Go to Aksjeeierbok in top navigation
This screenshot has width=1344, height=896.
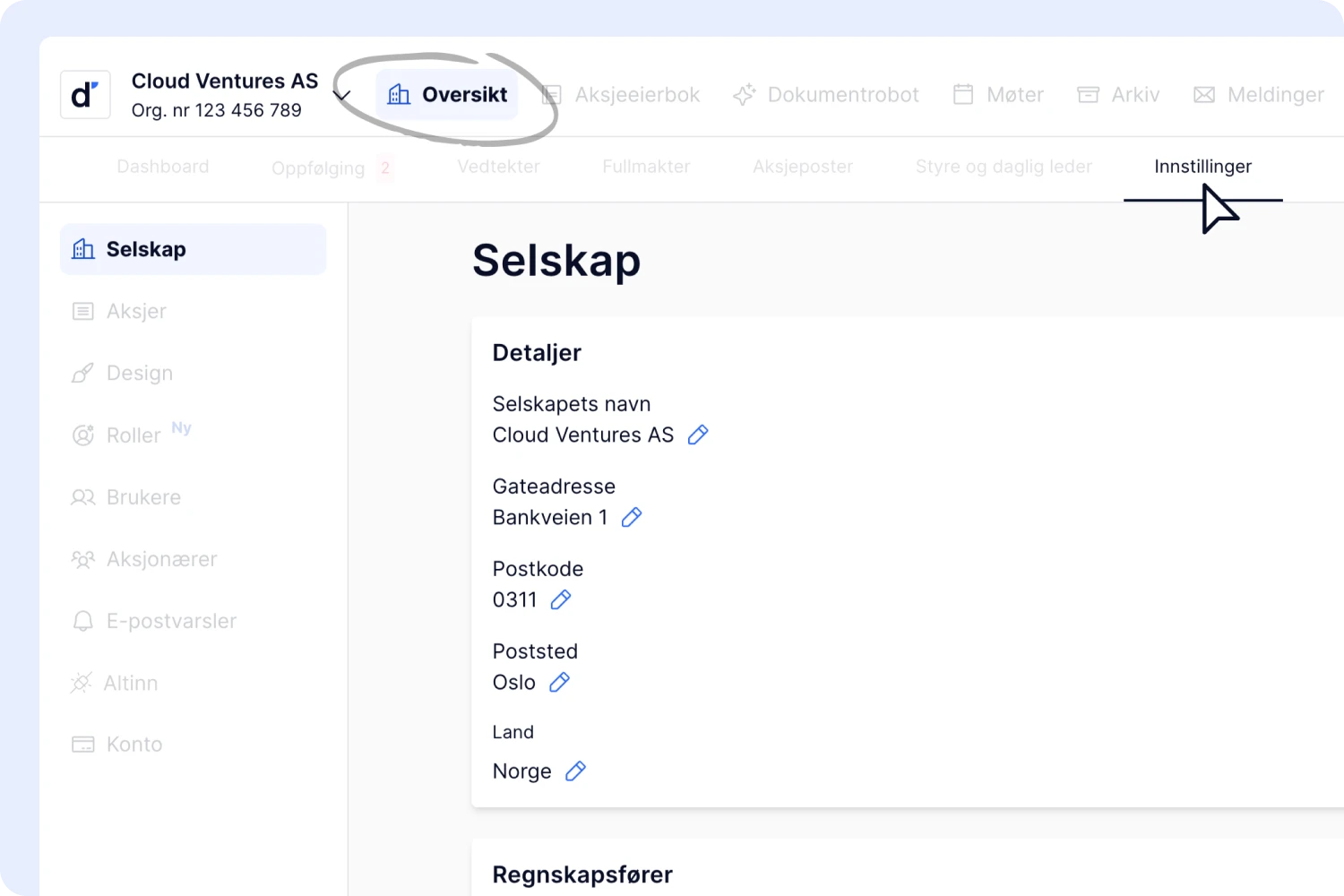pos(622,95)
